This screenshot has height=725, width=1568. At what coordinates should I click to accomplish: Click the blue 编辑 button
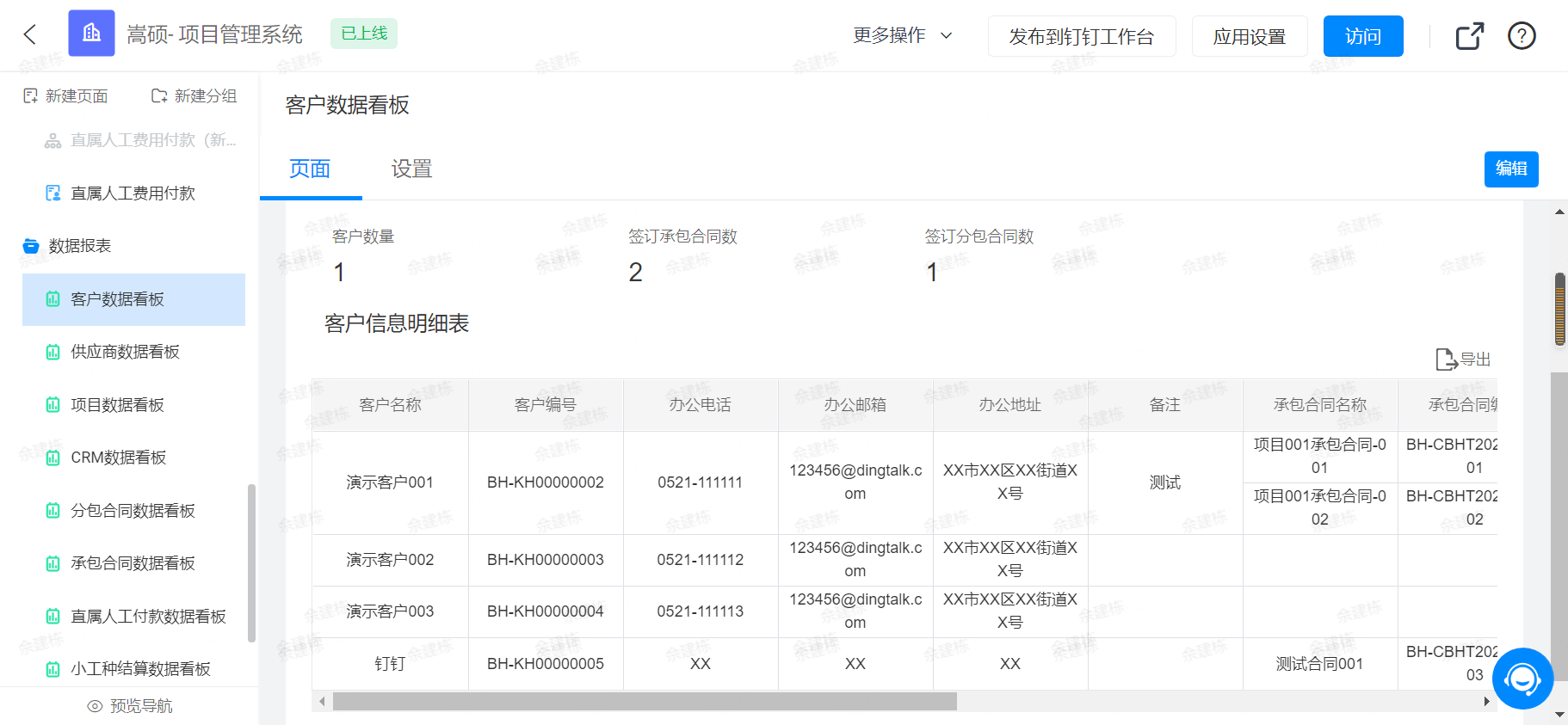point(1511,169)
